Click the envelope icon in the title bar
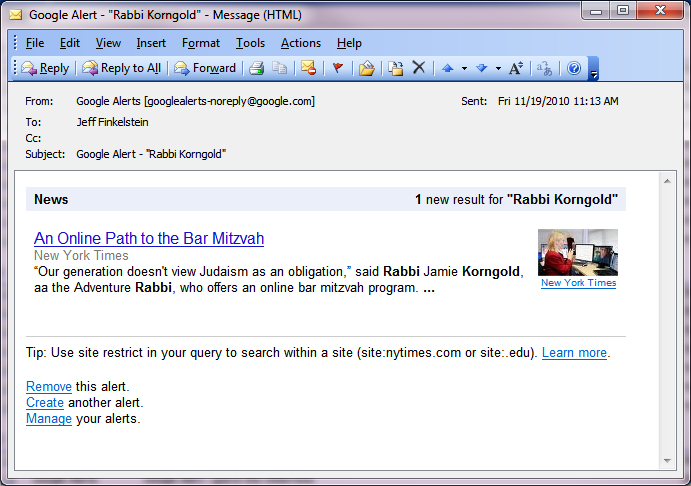 tap(15, 15)
